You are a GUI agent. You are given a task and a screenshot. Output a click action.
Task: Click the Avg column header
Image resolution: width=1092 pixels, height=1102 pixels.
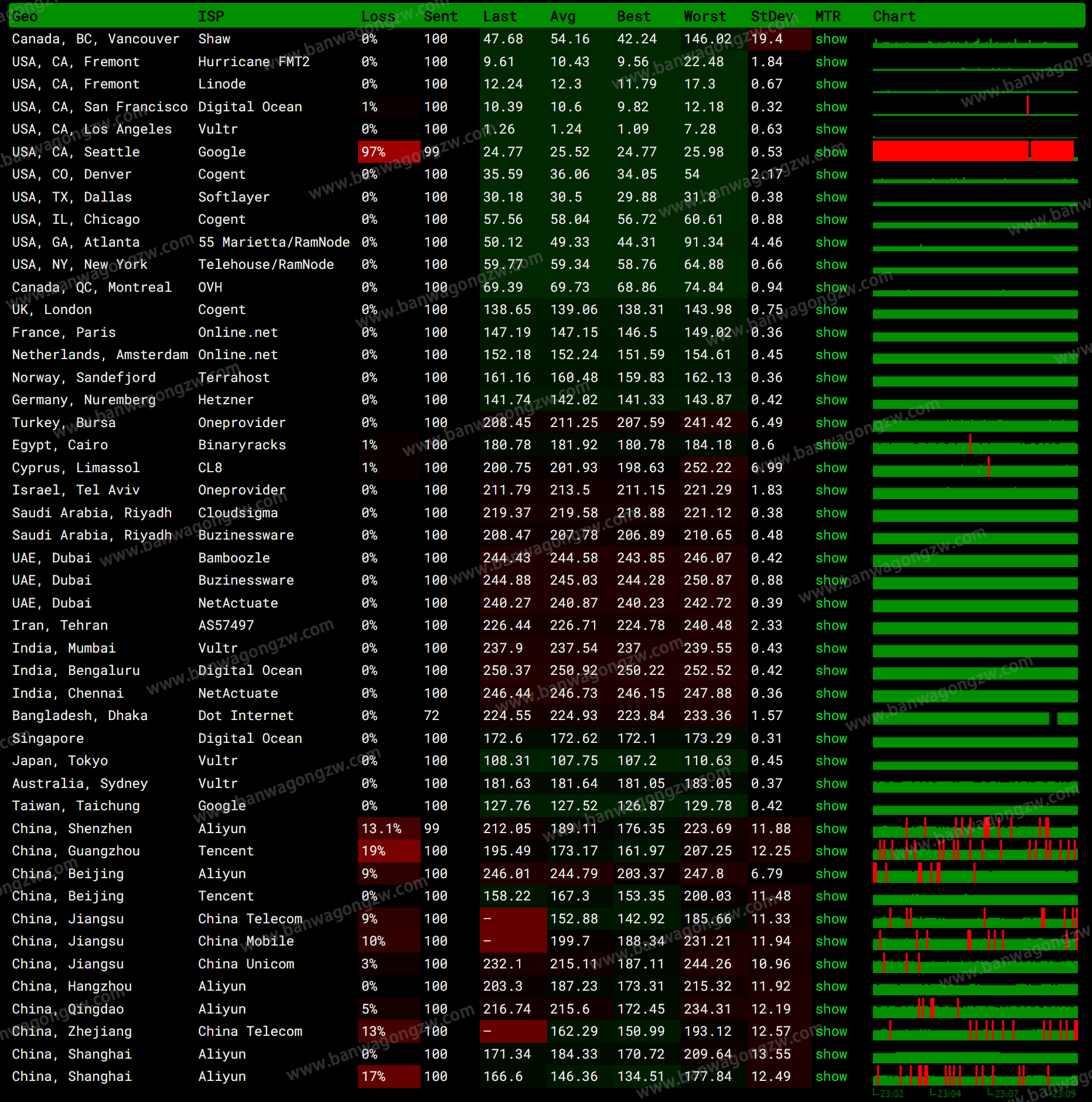(563, 16)
